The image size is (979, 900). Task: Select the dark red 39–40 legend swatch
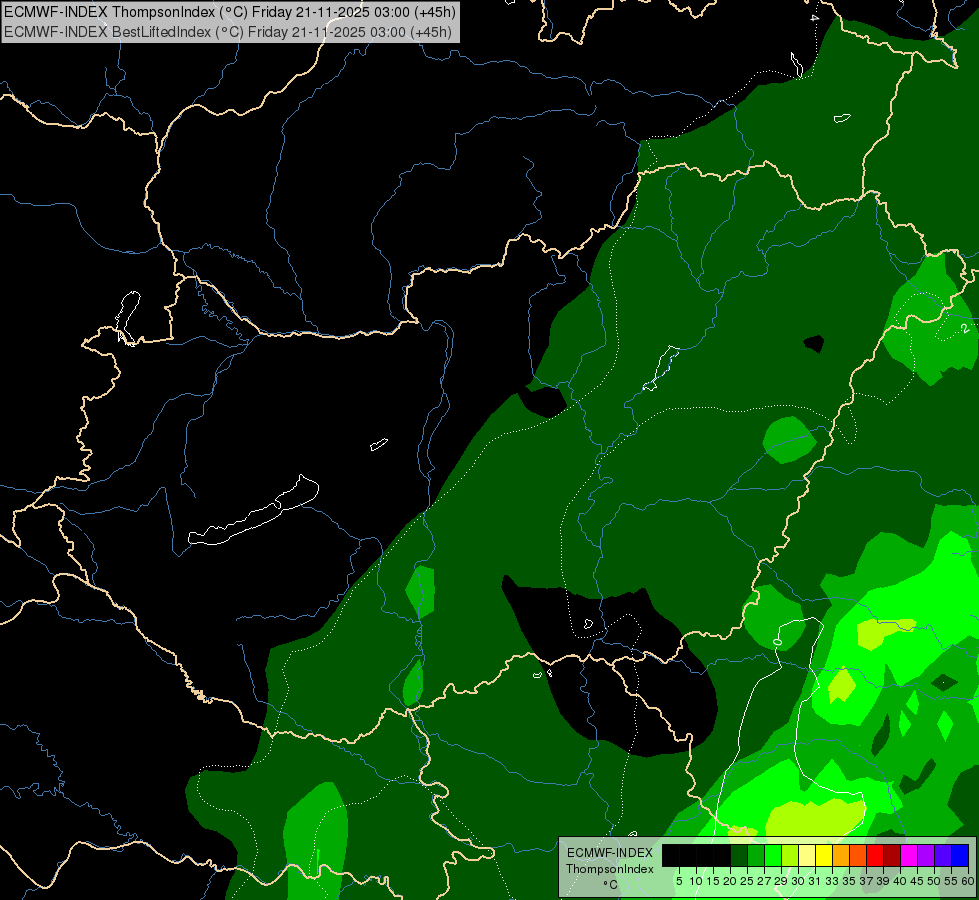tap(892, 855)
